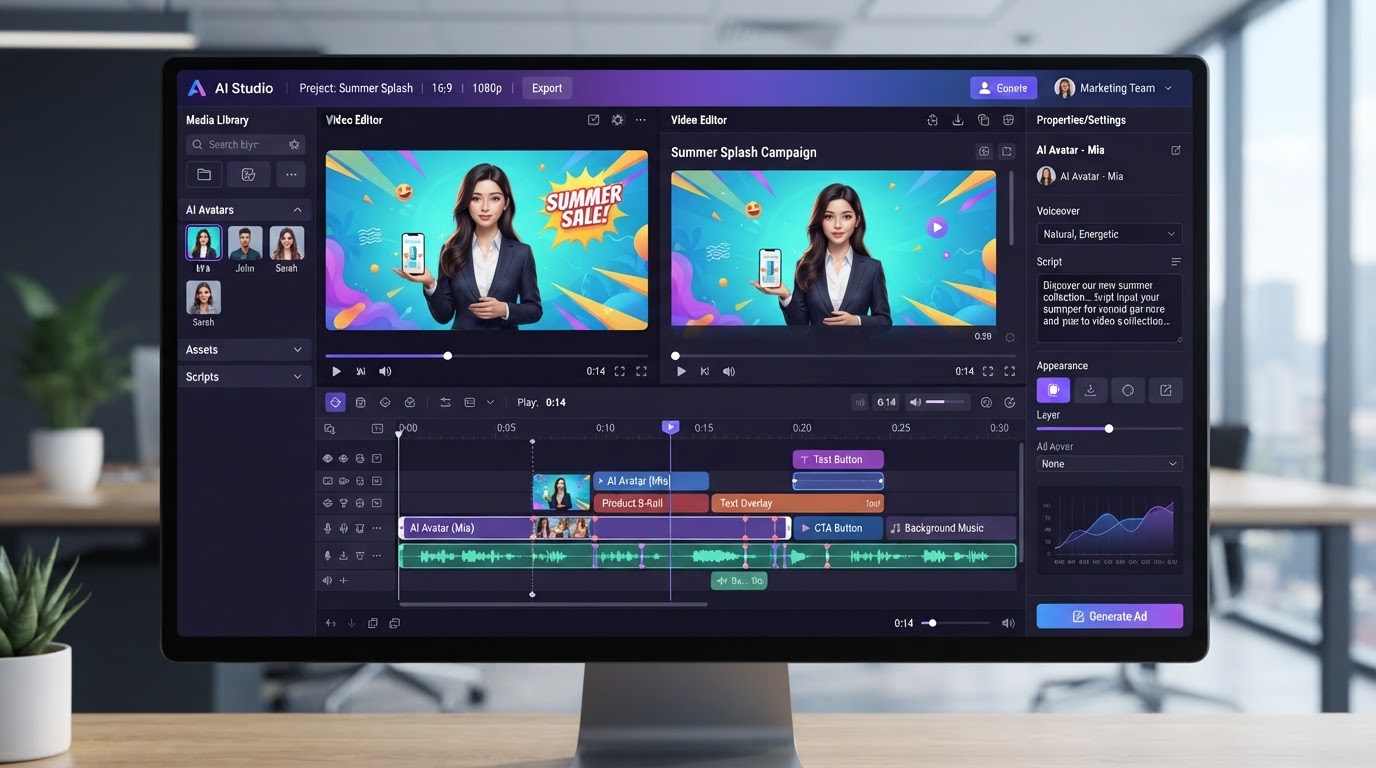Click the Export button

pyautogui.click(x=547, y=88)
